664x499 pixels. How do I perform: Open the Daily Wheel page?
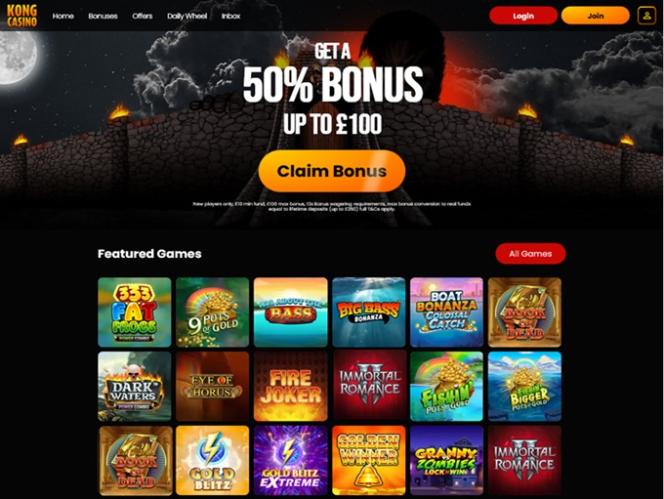pos(187,16)
